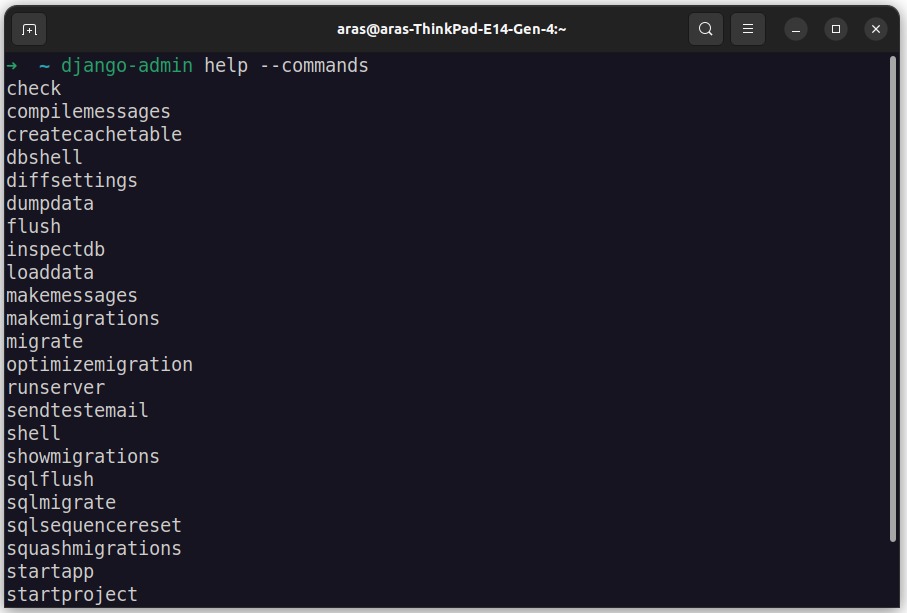Image resolution: width=907 pixels, height=613 pixels.
Task: Click the word sqlsequencereset
Action: 94,526
